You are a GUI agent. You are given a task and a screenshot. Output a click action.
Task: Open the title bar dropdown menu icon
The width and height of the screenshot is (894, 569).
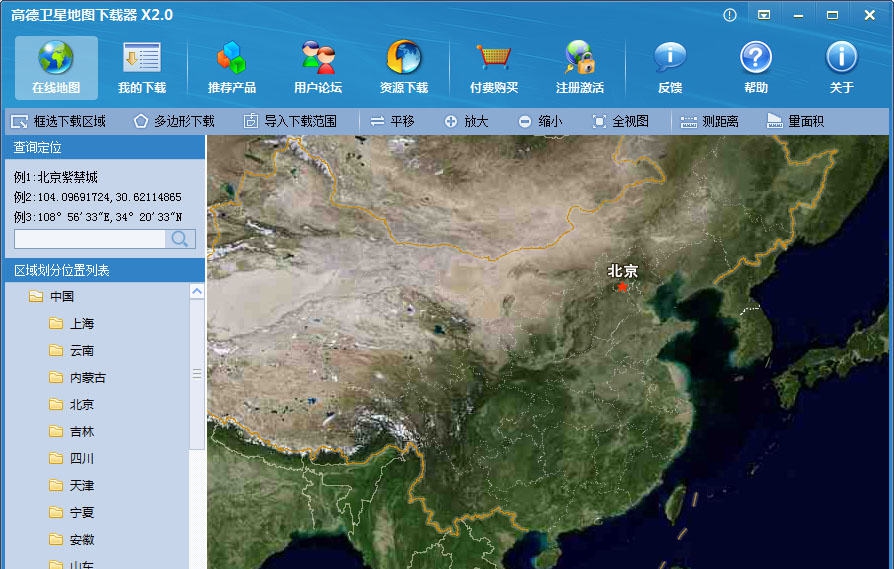coord(764,15)
